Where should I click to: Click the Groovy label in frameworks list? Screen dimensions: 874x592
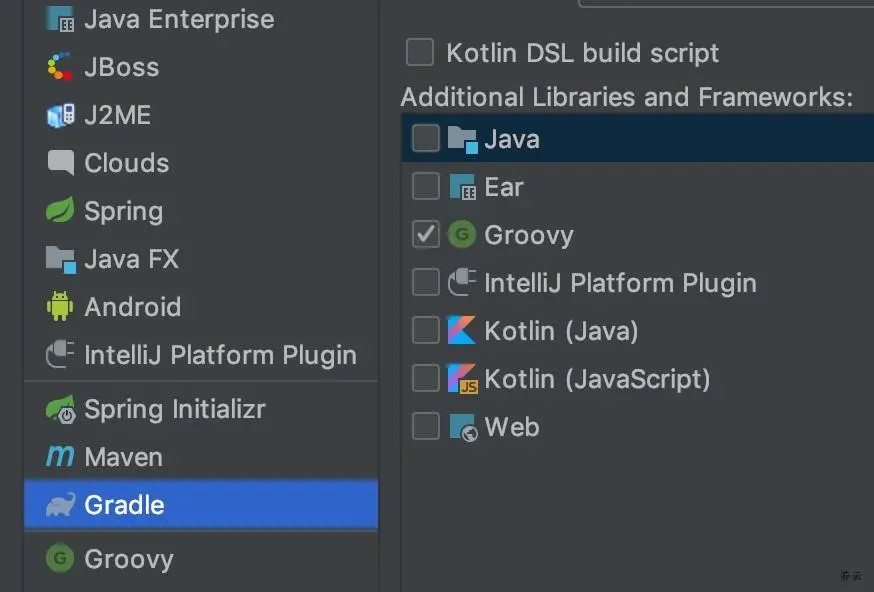528,235
